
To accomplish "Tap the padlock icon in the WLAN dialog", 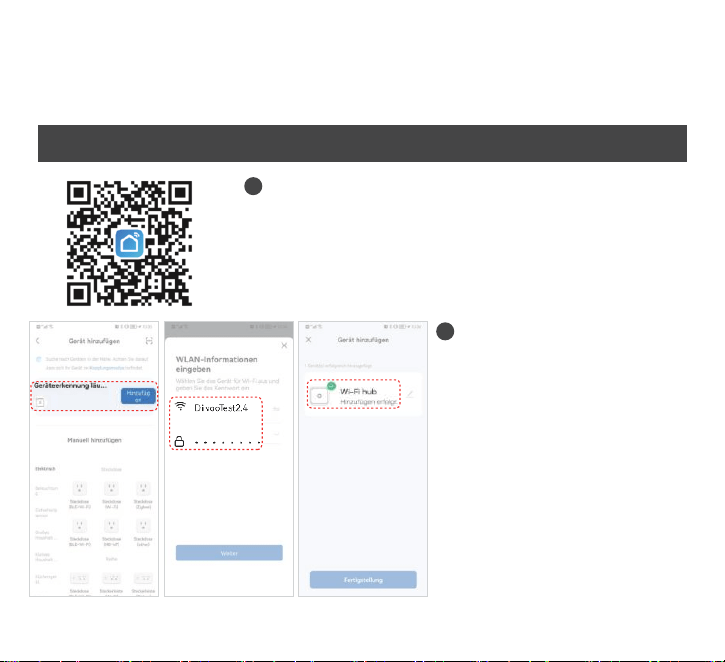I will [179, 441].
